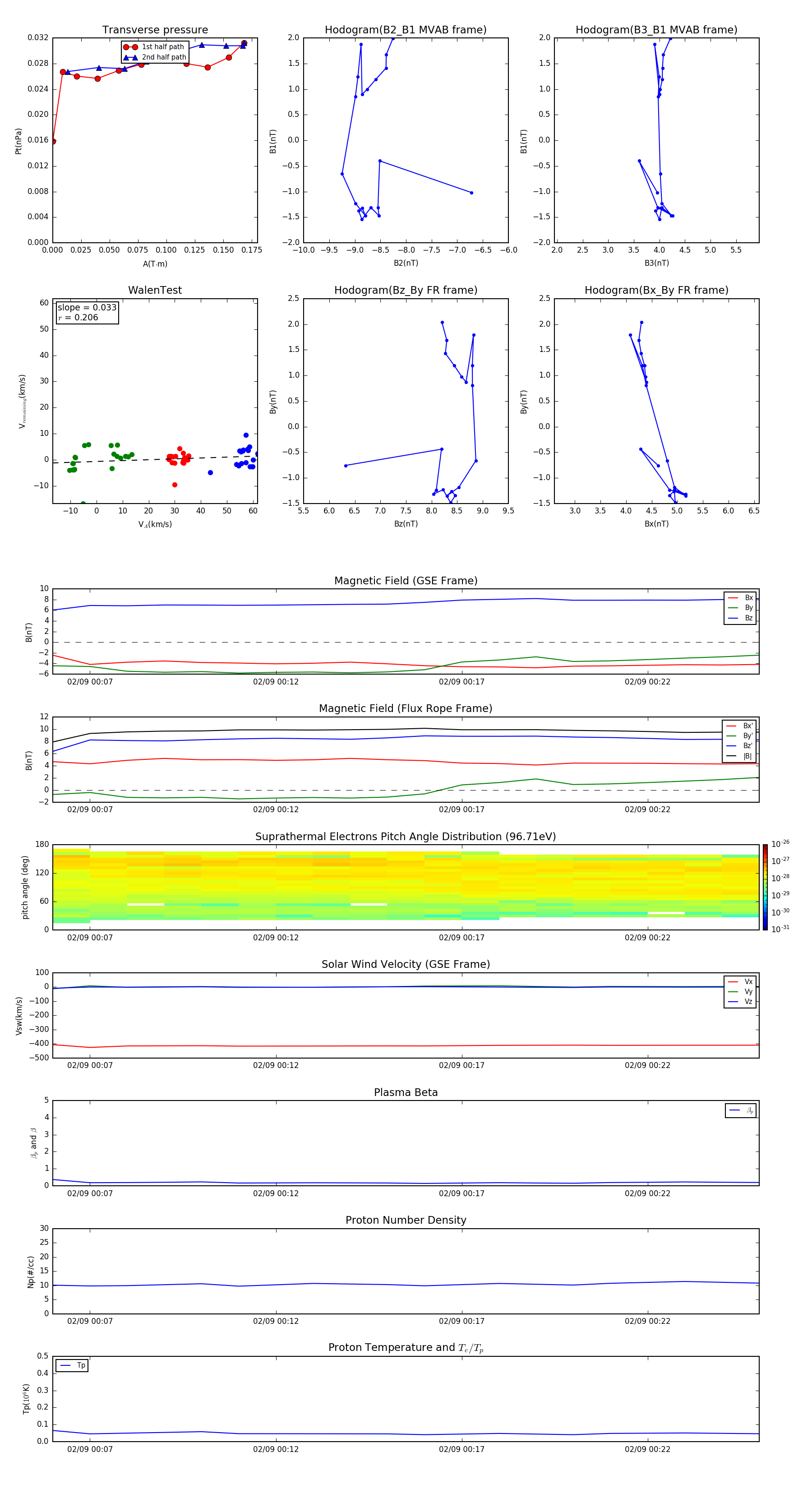Click the |B| legend entry in Flux Rope plot

click(740, 756)
